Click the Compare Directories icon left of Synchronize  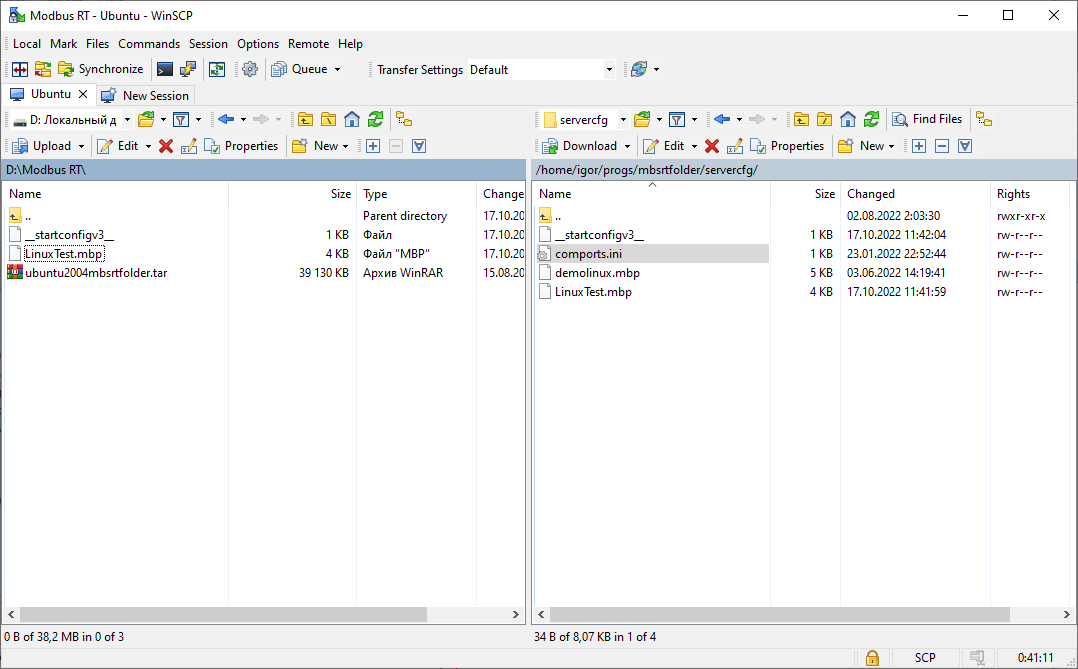[20, 69]
